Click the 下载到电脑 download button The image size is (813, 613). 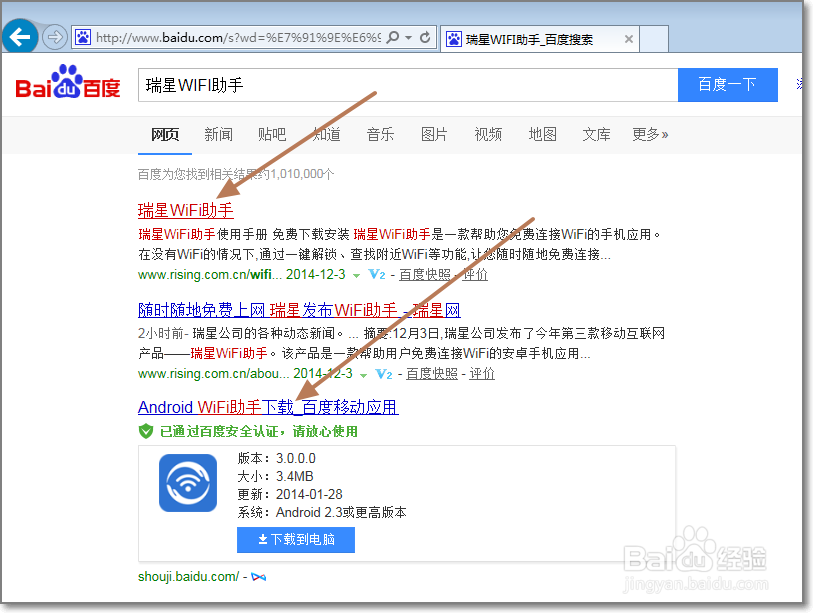coord(296,540)
